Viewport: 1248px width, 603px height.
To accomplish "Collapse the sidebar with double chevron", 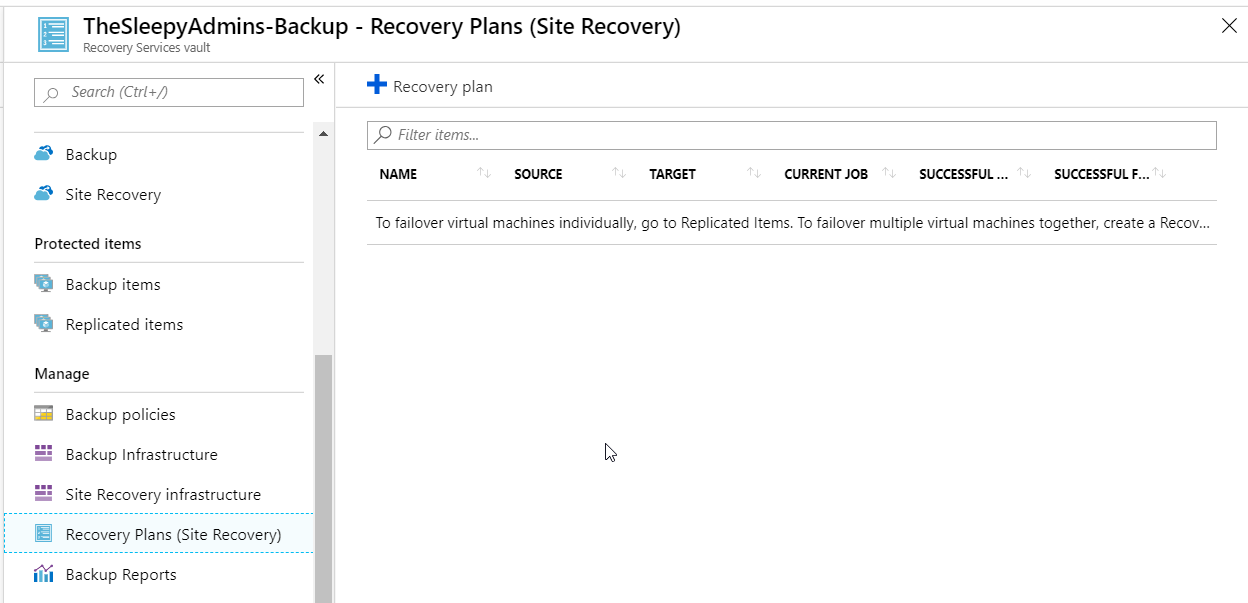I will tap(319, 79).
